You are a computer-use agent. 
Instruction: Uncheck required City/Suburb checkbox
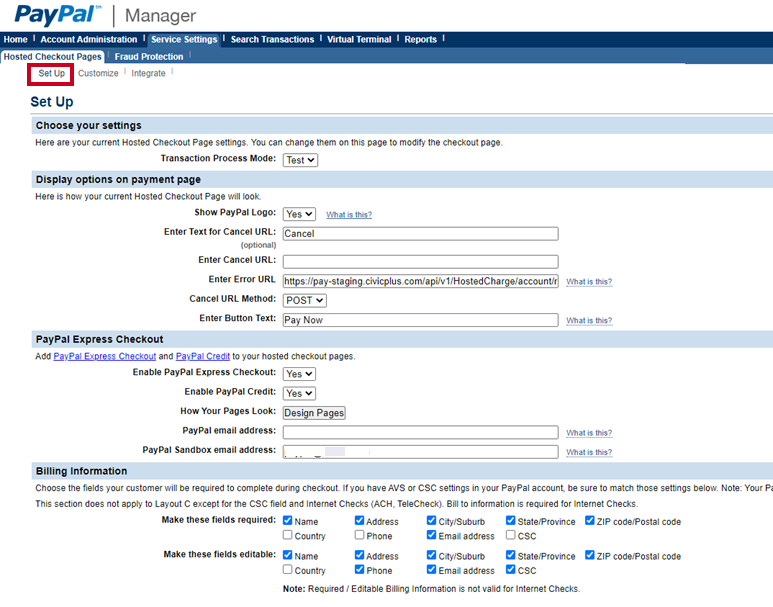click(x=431, y=520)
